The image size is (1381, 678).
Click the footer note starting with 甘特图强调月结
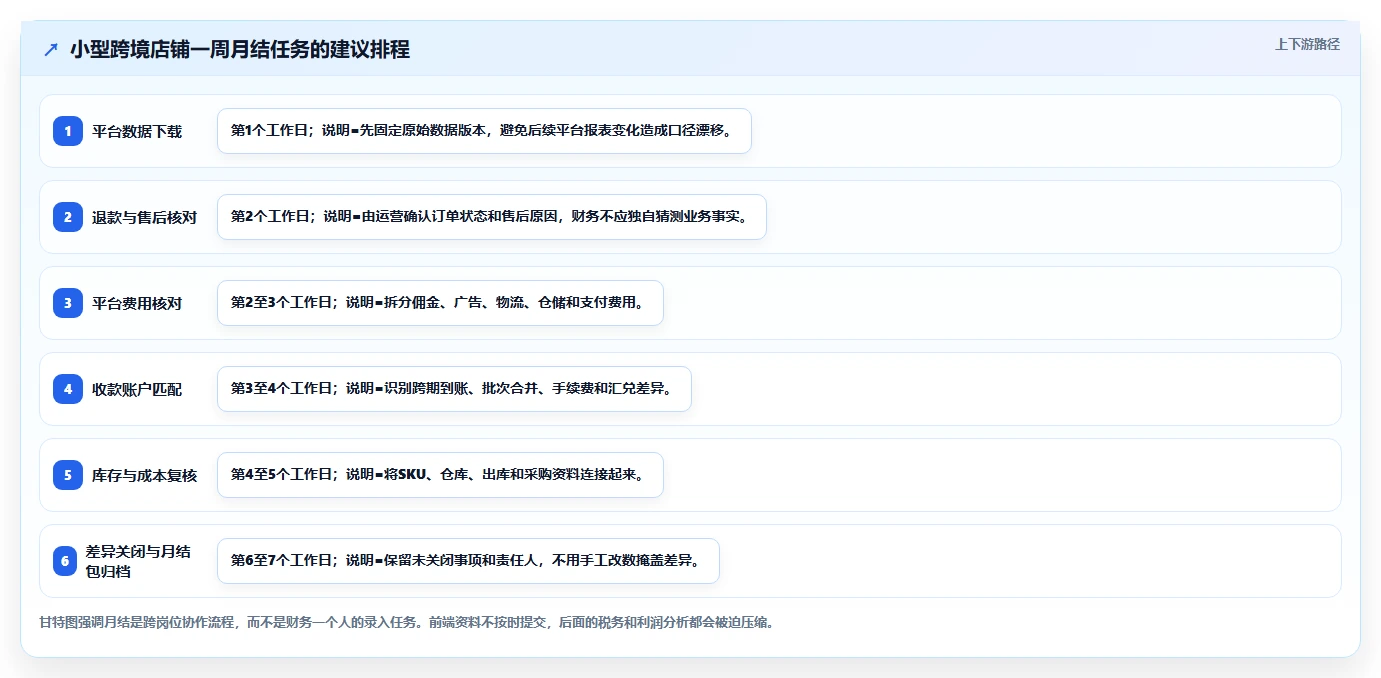(407, 622)
